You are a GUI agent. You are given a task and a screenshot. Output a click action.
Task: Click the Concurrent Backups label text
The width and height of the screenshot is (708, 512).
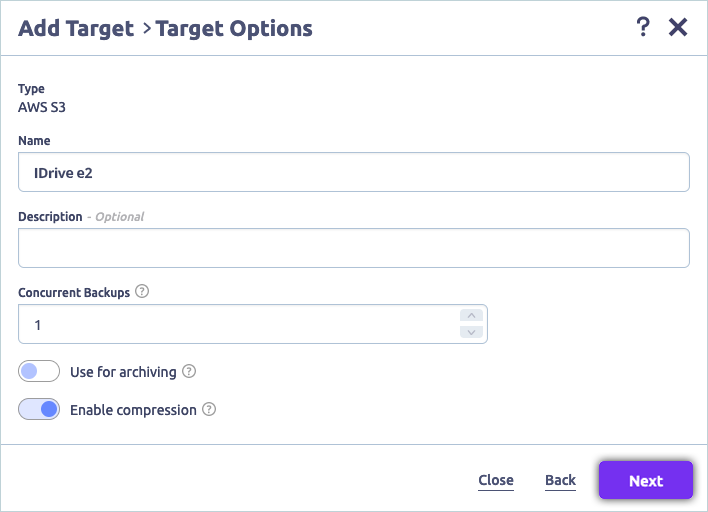click(74, 292)
